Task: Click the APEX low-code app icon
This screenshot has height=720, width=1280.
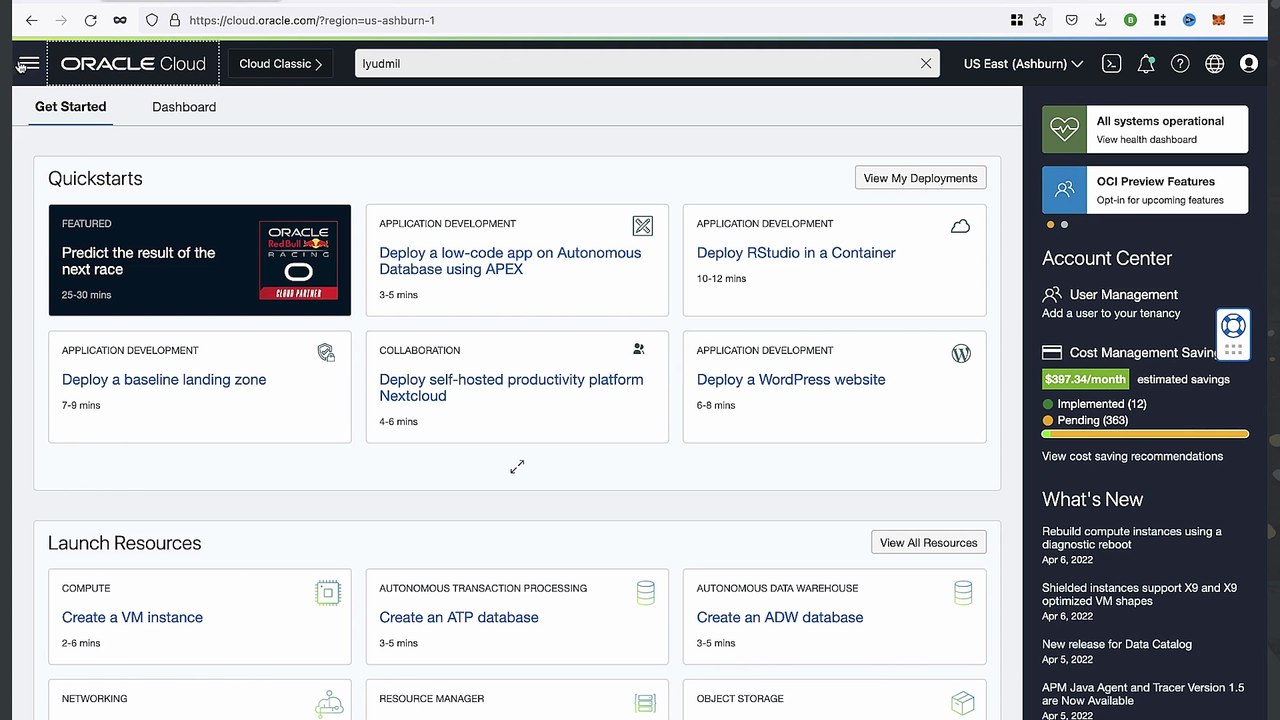Action: 642,226
